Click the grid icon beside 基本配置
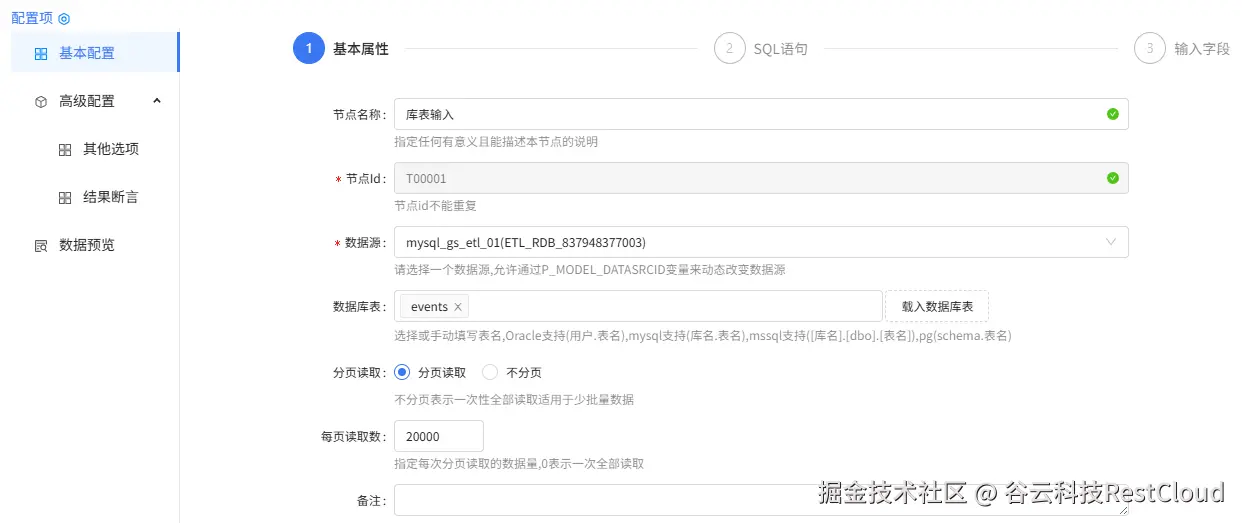The image size is (1242, 523). click(x=41, y=54)
